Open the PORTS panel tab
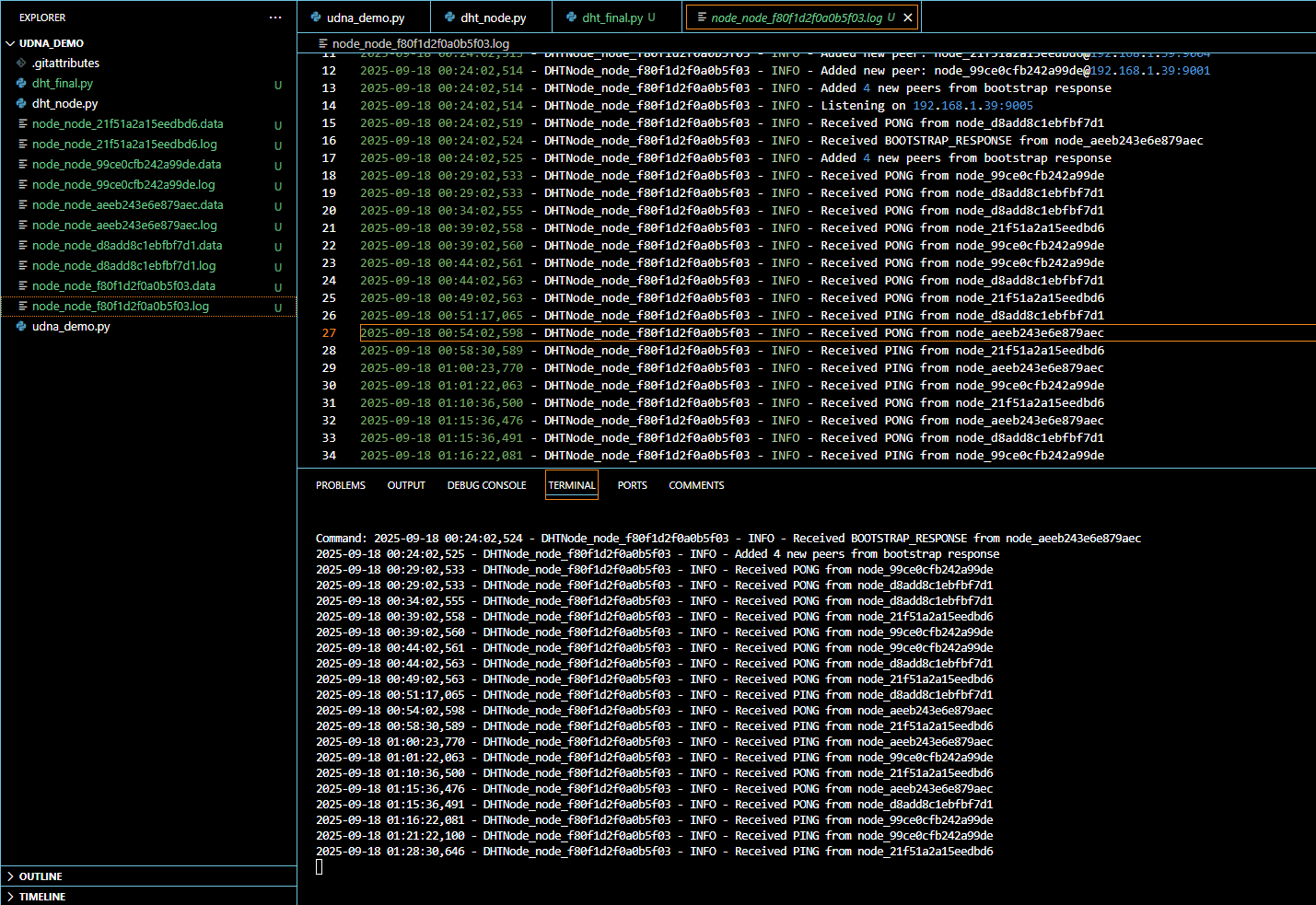Screen dimensions: 1316x905 tap(632, 485)
